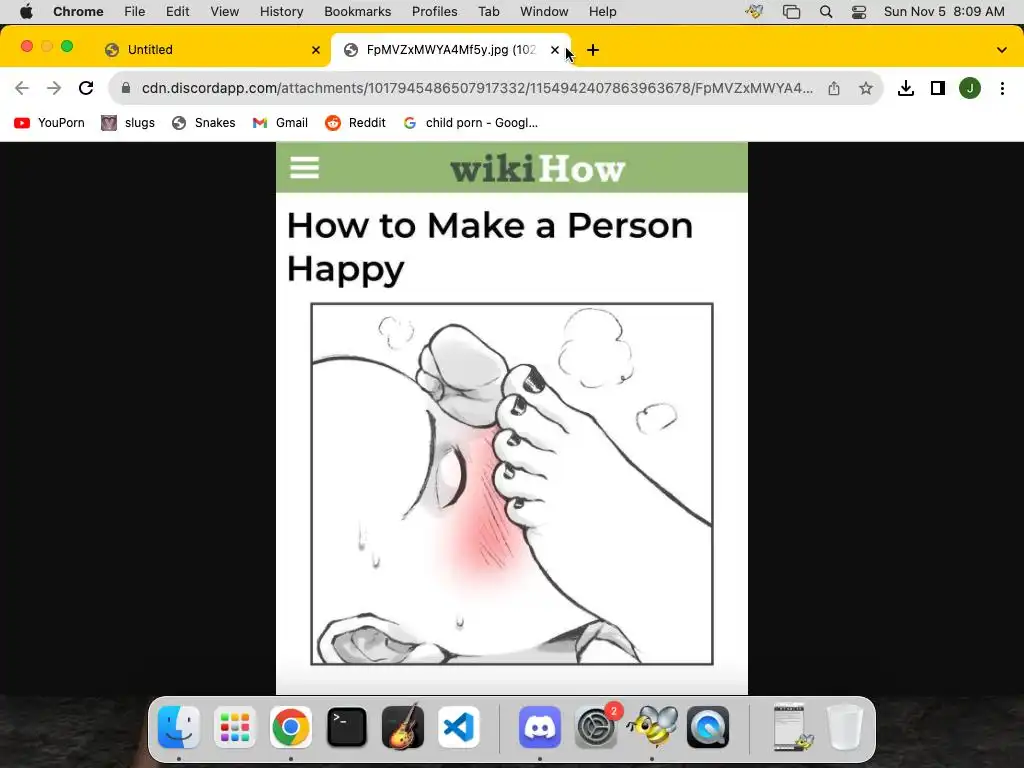This screenshot has height=768, width=1024.
Task: Open the Snakes bookmark
Action: (x=203, y=123)
